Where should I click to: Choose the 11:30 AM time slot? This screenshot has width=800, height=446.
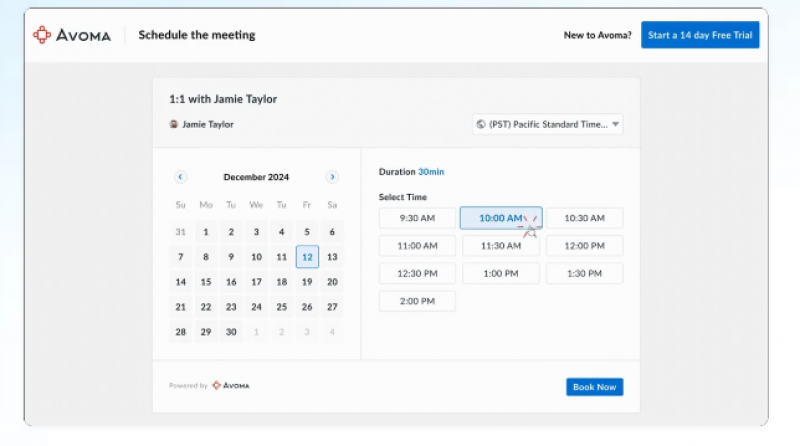pyautogui.click(x=500, y=246)
